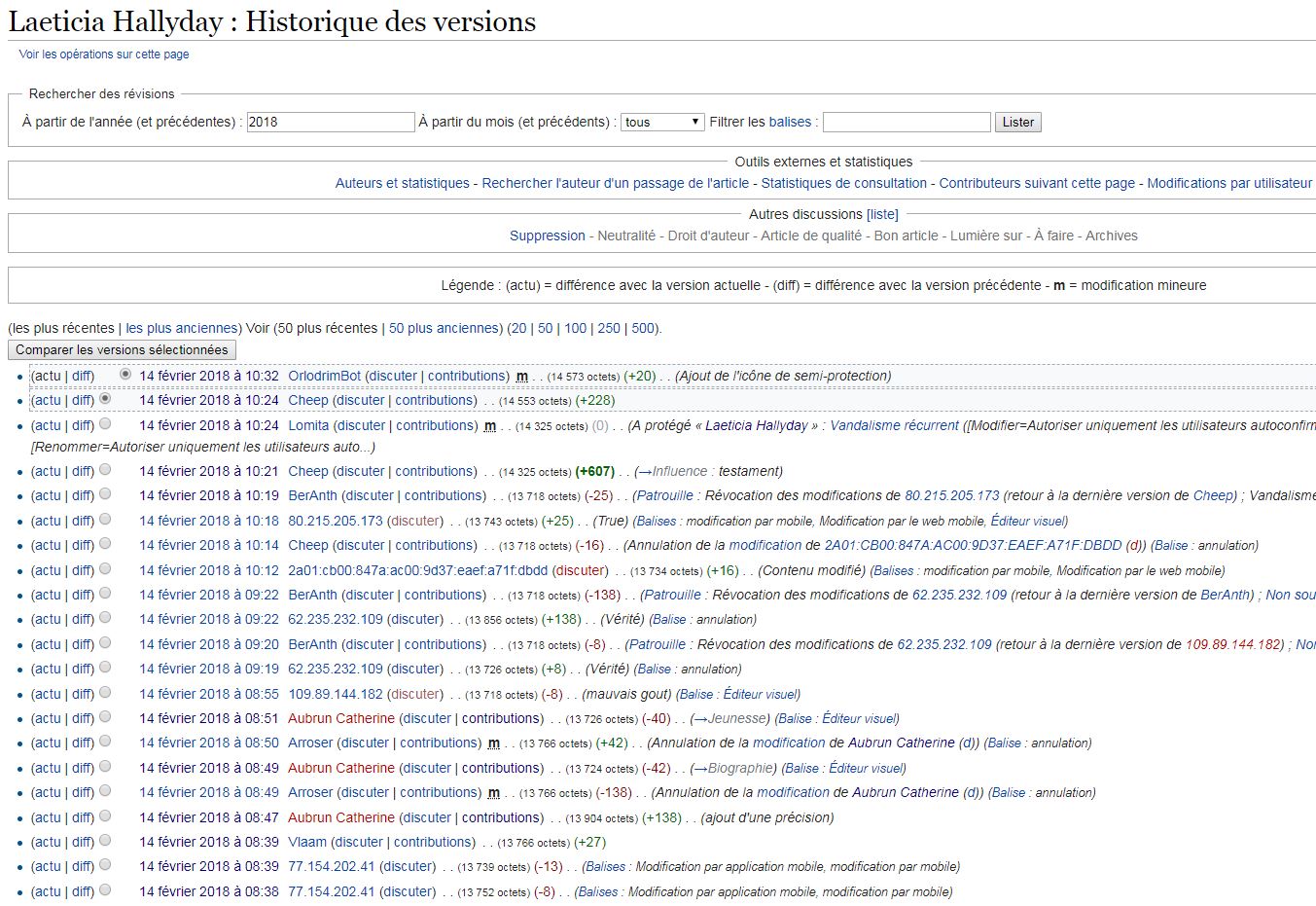Screen dimensions: 1316x906
Task: Open the month dropdown showing 'tous'
Action: 662,122
